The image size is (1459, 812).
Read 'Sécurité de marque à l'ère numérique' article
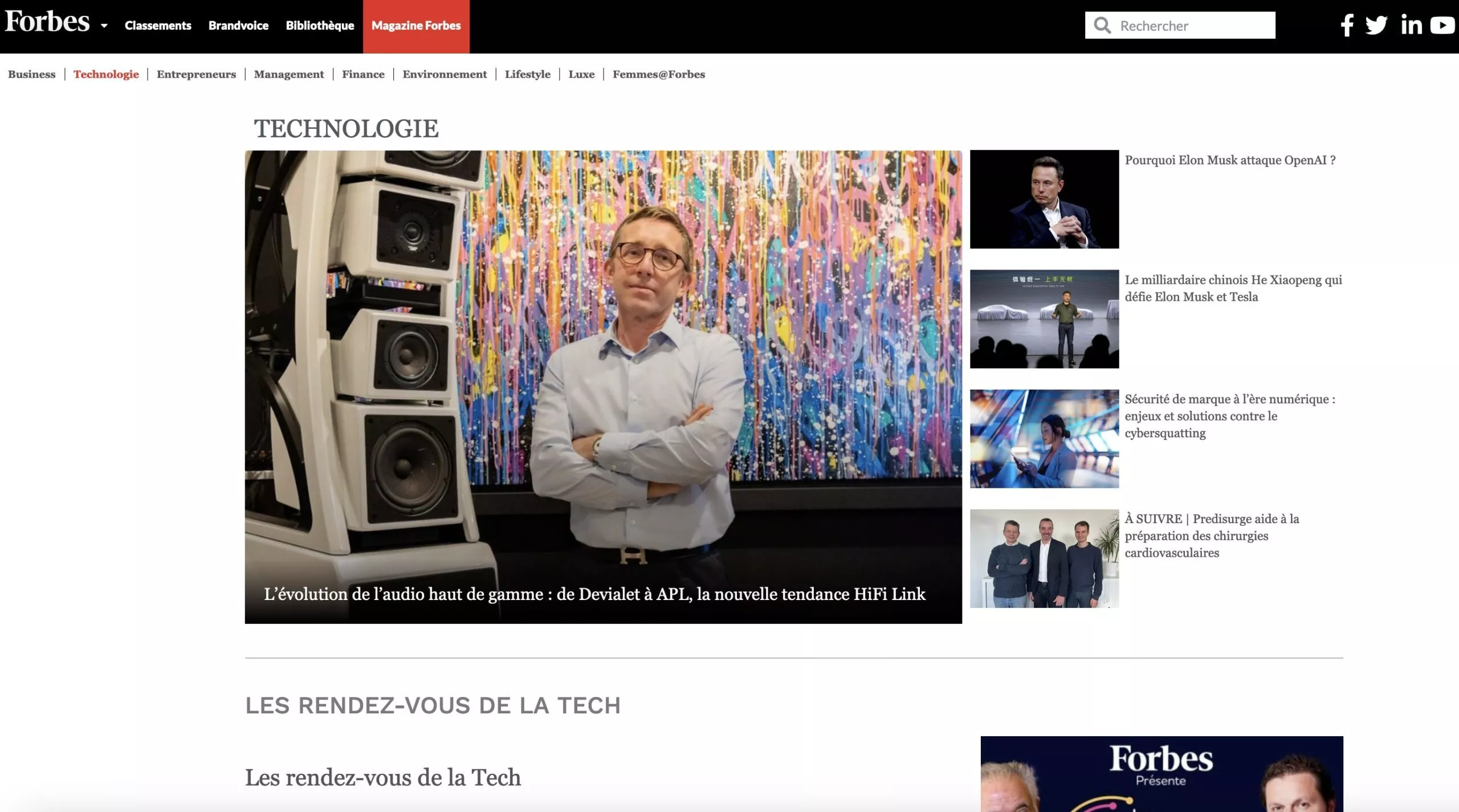(1230, 416)
